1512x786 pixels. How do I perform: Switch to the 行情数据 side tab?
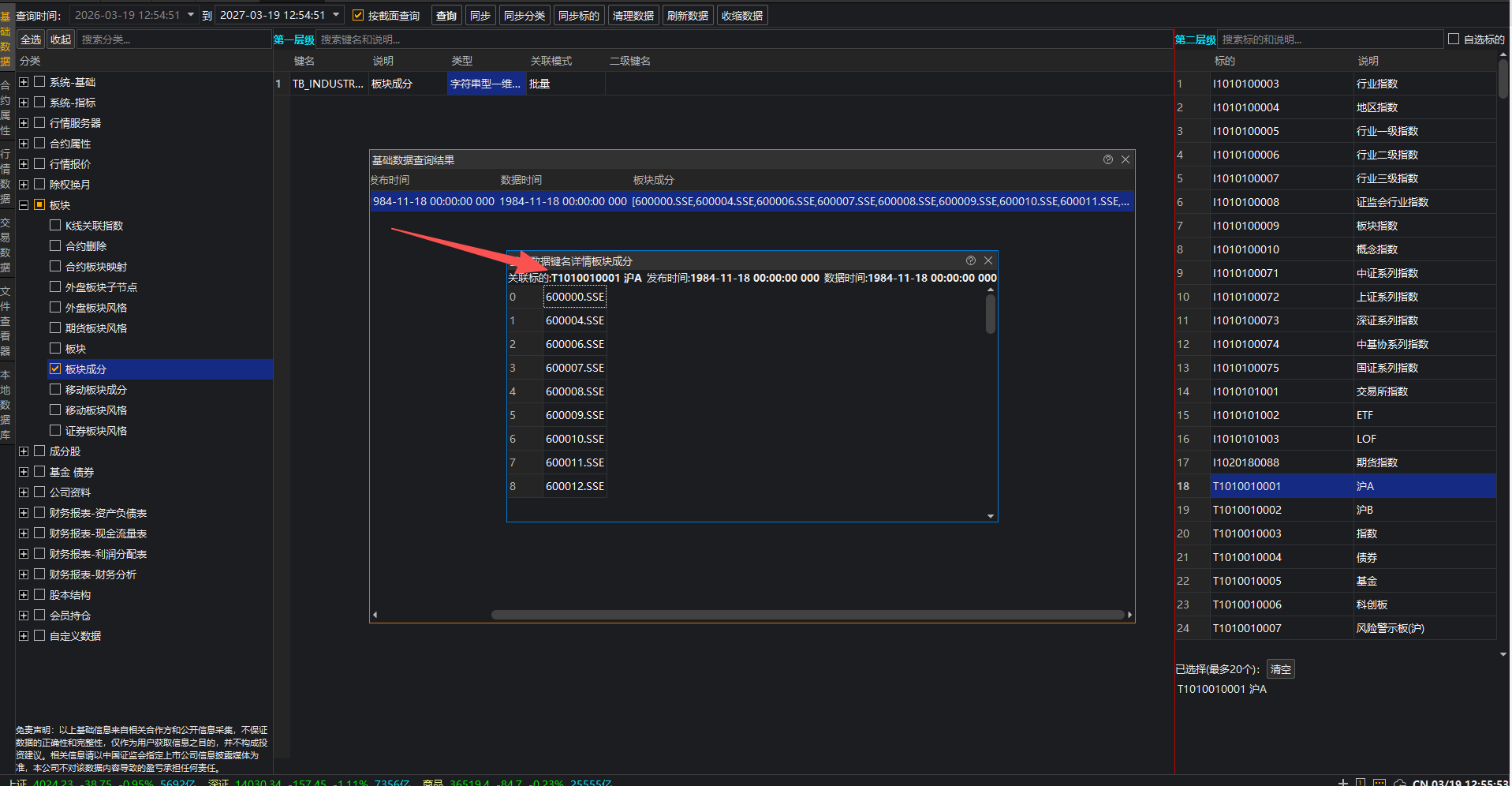6,175
